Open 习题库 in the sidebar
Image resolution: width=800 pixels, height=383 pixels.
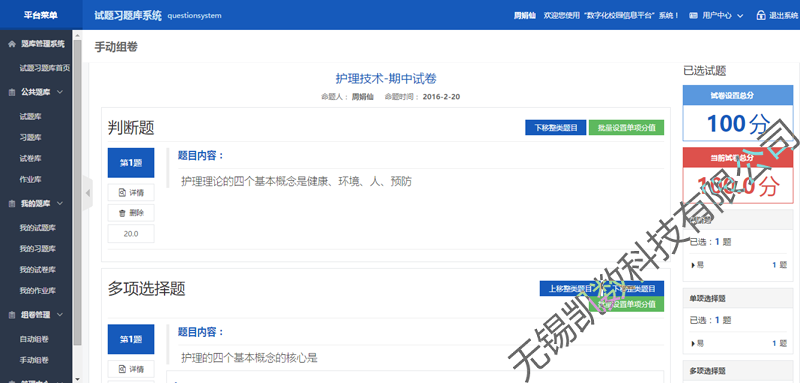tap(31, 138)
